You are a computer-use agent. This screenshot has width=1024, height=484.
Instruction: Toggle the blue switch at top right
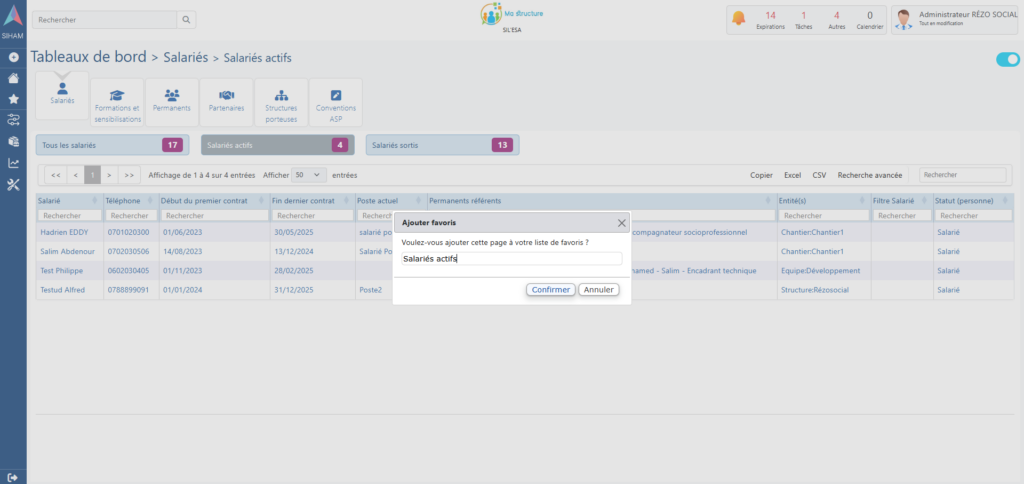pos(1006,60)
